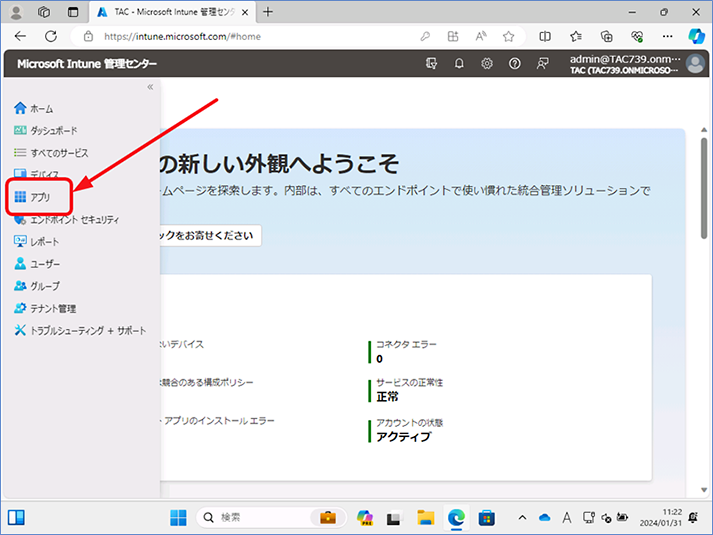
Task: Click the Microsoft Intune 管理センター title
Action: (87, 64)
